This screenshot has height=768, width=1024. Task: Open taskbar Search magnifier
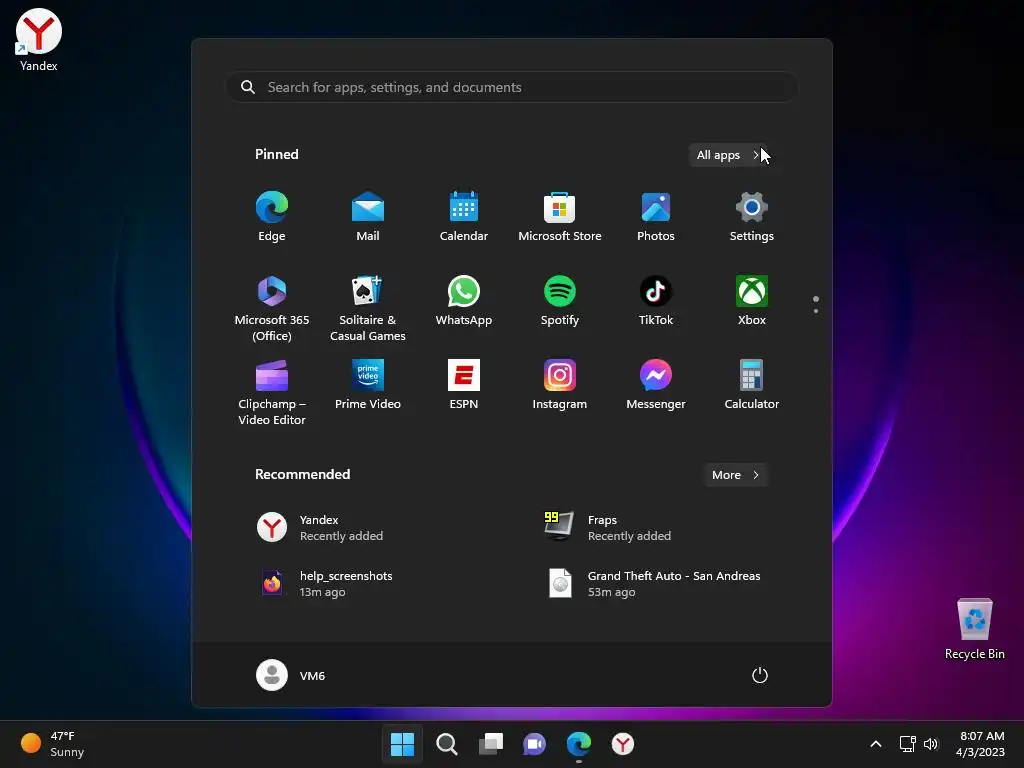[447, 744]
